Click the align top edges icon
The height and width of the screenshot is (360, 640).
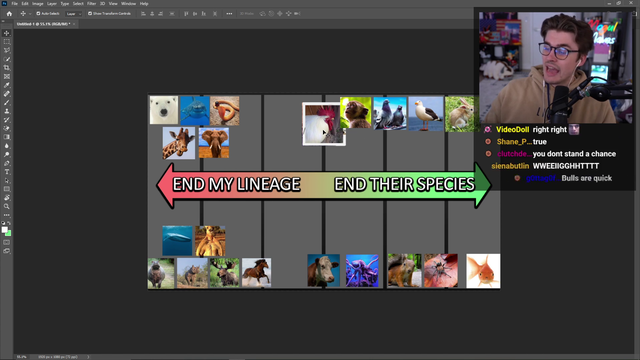186,13
